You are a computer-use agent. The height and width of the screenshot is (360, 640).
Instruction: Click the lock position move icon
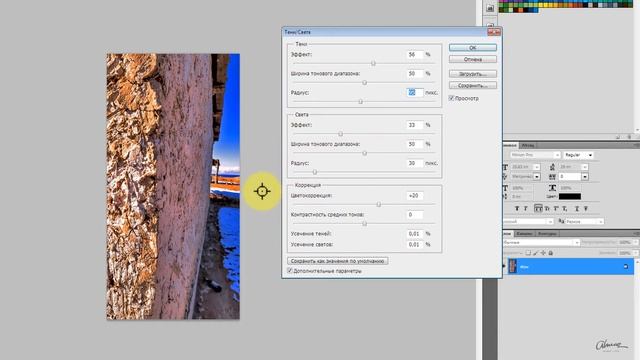(x=543, y=253)
